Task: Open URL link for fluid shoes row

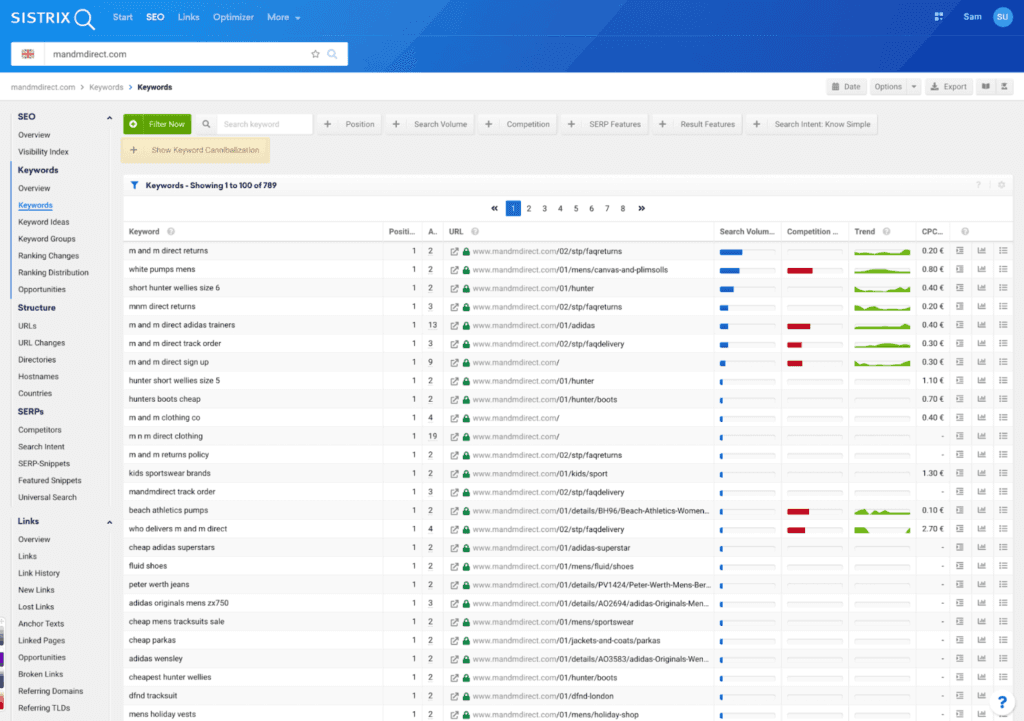Action: point(553,567)
